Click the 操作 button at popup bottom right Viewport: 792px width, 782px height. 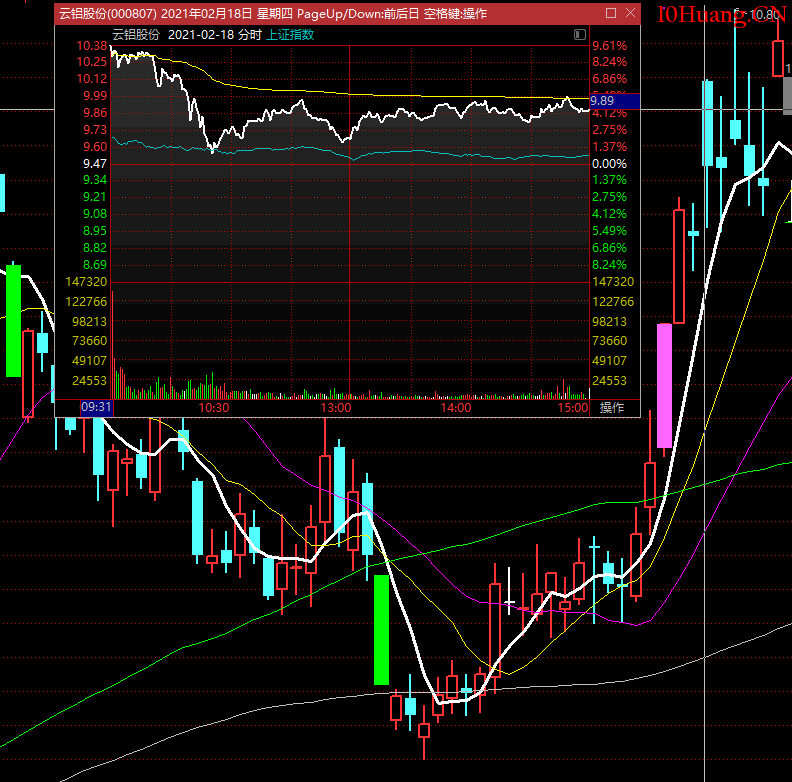(611, 408)
